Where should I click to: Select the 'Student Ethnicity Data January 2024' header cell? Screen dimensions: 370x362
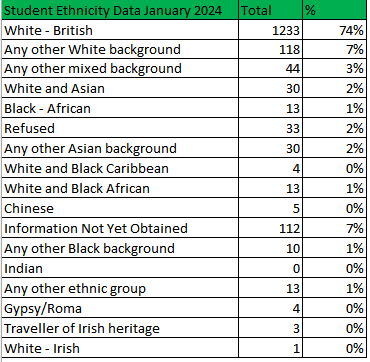click(x=120, y=10)
